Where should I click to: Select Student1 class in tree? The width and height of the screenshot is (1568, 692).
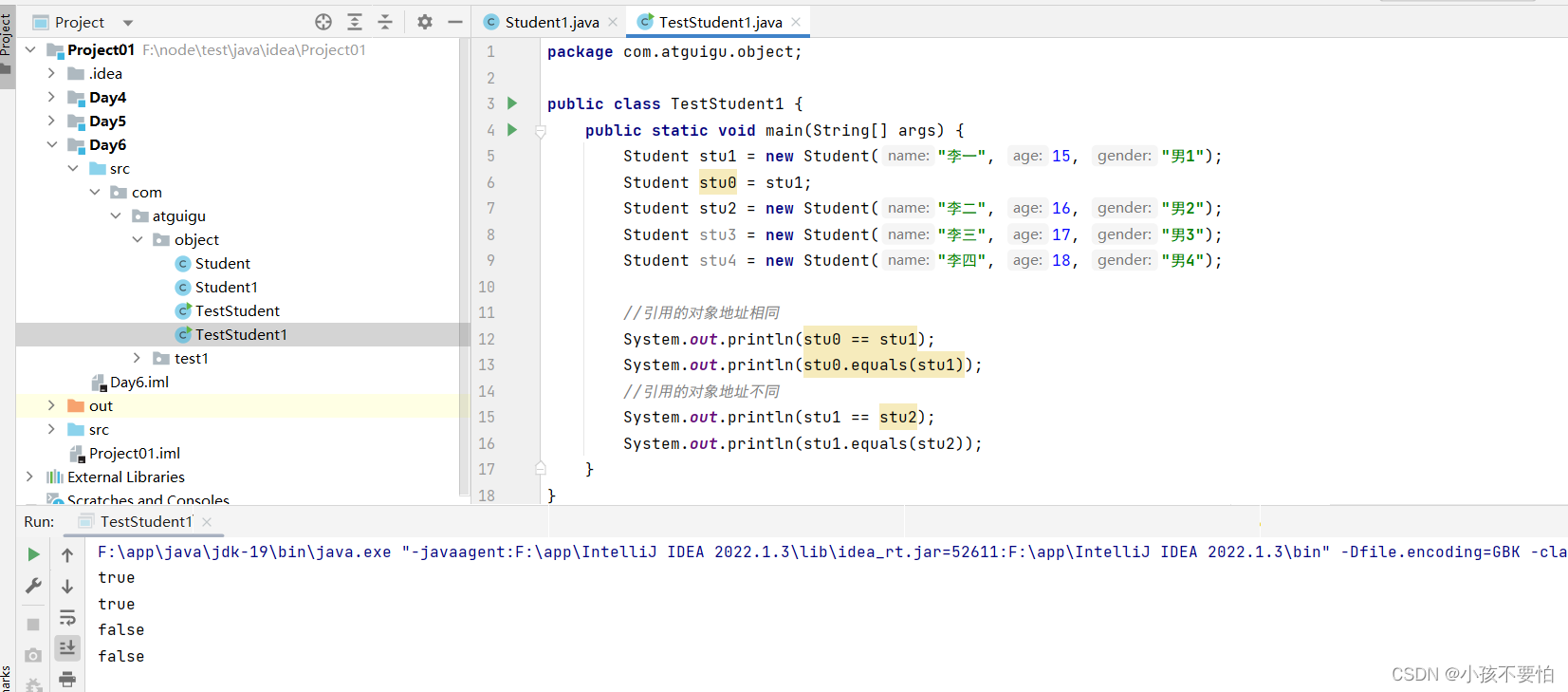[x=226, y=287]
